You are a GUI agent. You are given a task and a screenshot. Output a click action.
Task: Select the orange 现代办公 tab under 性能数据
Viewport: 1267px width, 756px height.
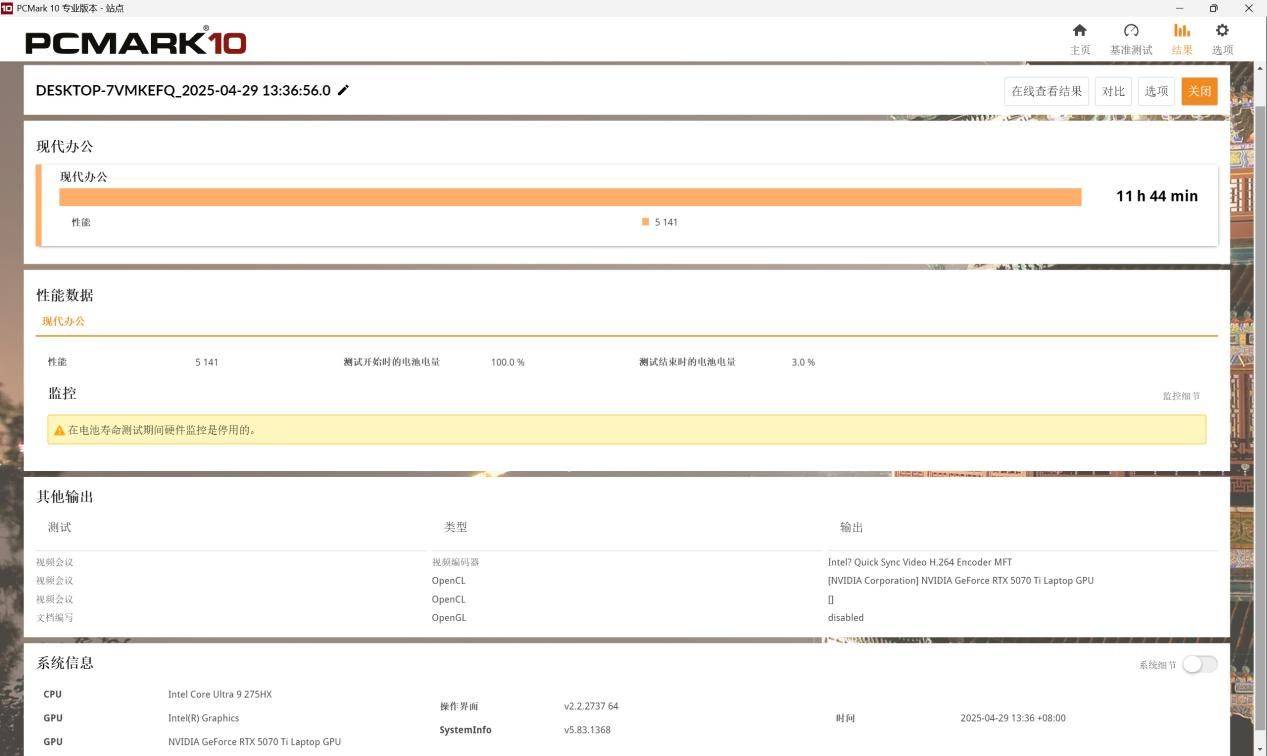[x=63, y=321]
